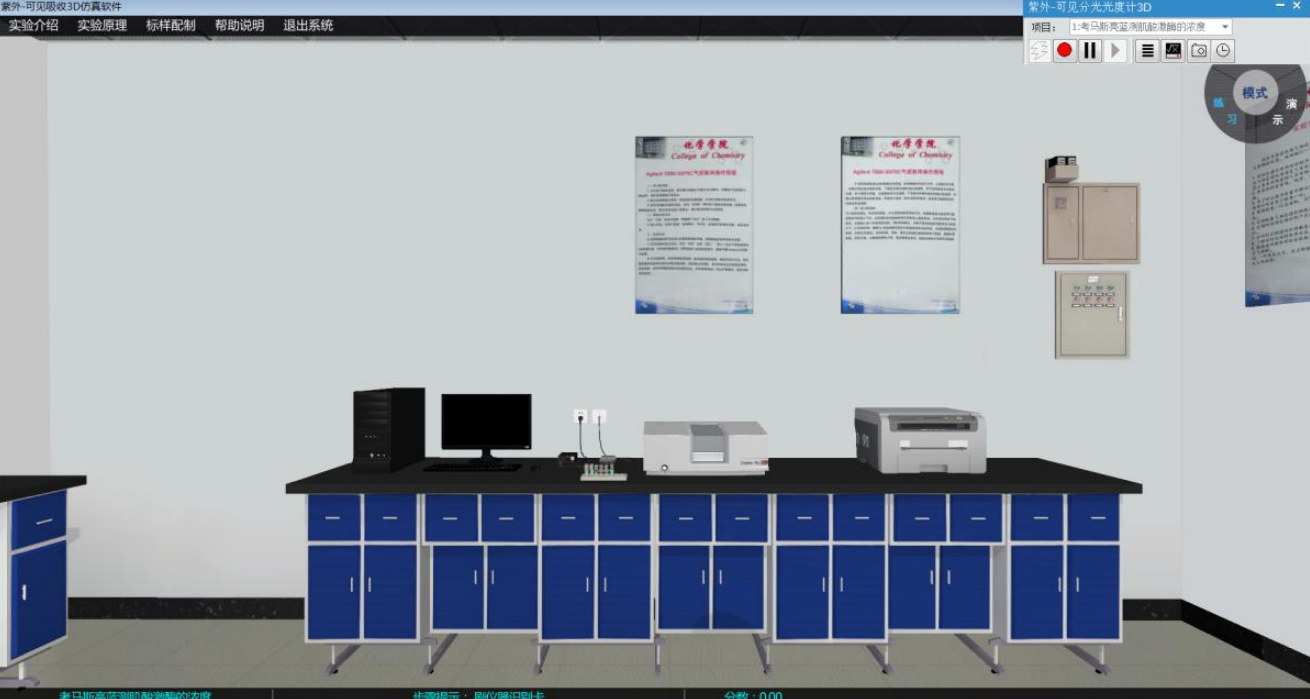
Task: Click the black computer monitor
Action: point(486,422)
